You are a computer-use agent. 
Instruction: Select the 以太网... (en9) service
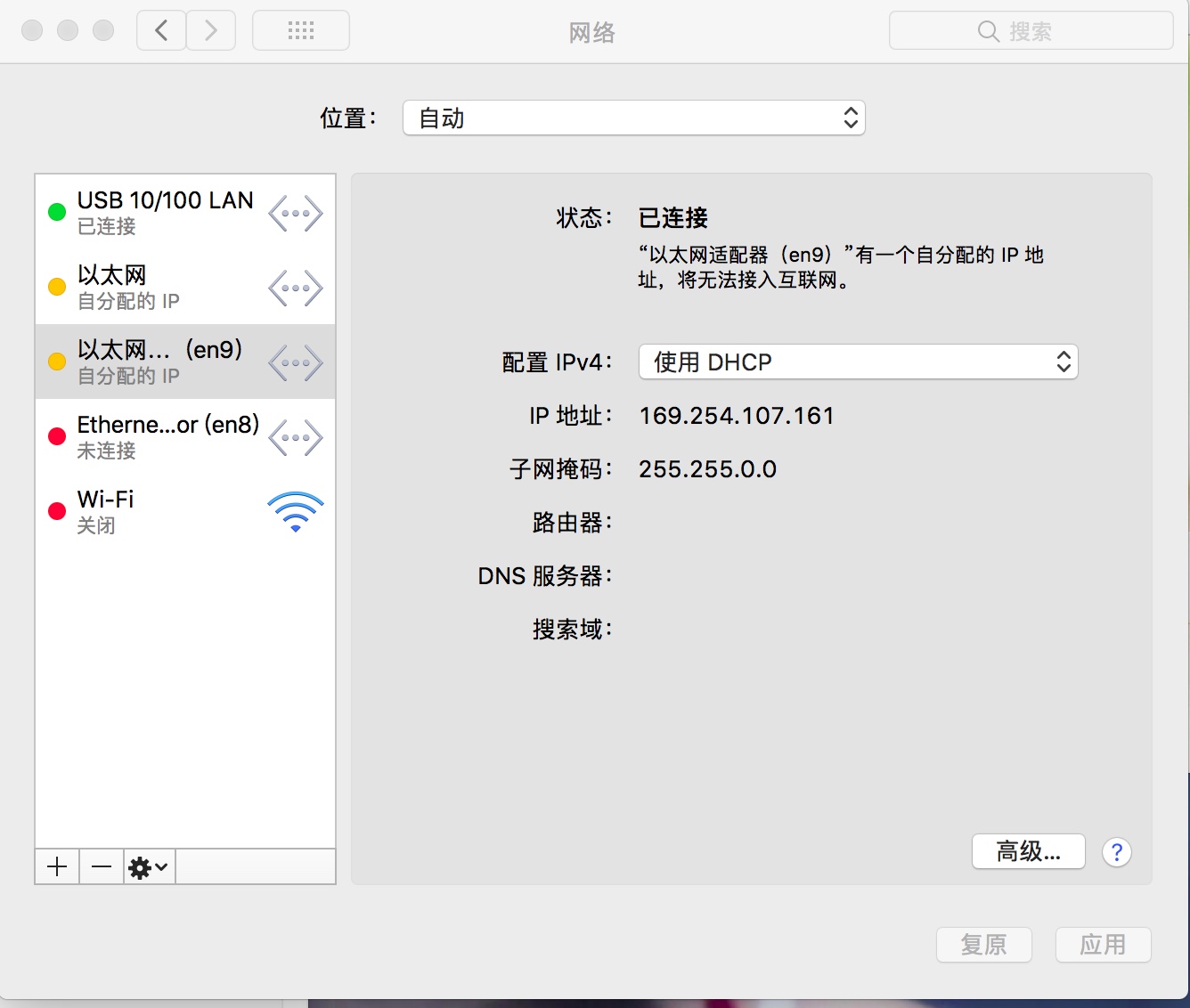[185, 362]
